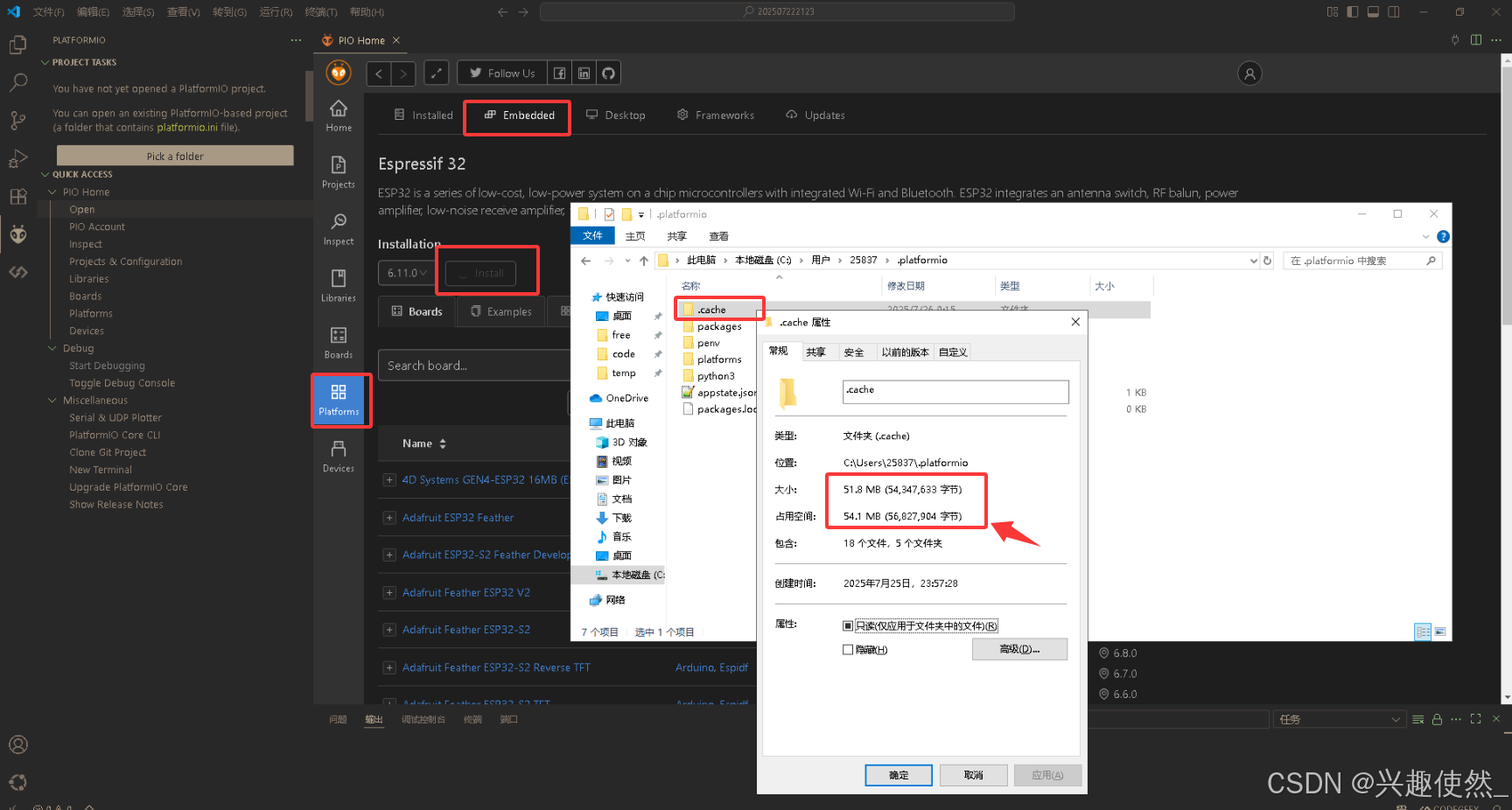Open Explorer help question-mark icon
1512x810 pixels.
(x=1443, y=236)
